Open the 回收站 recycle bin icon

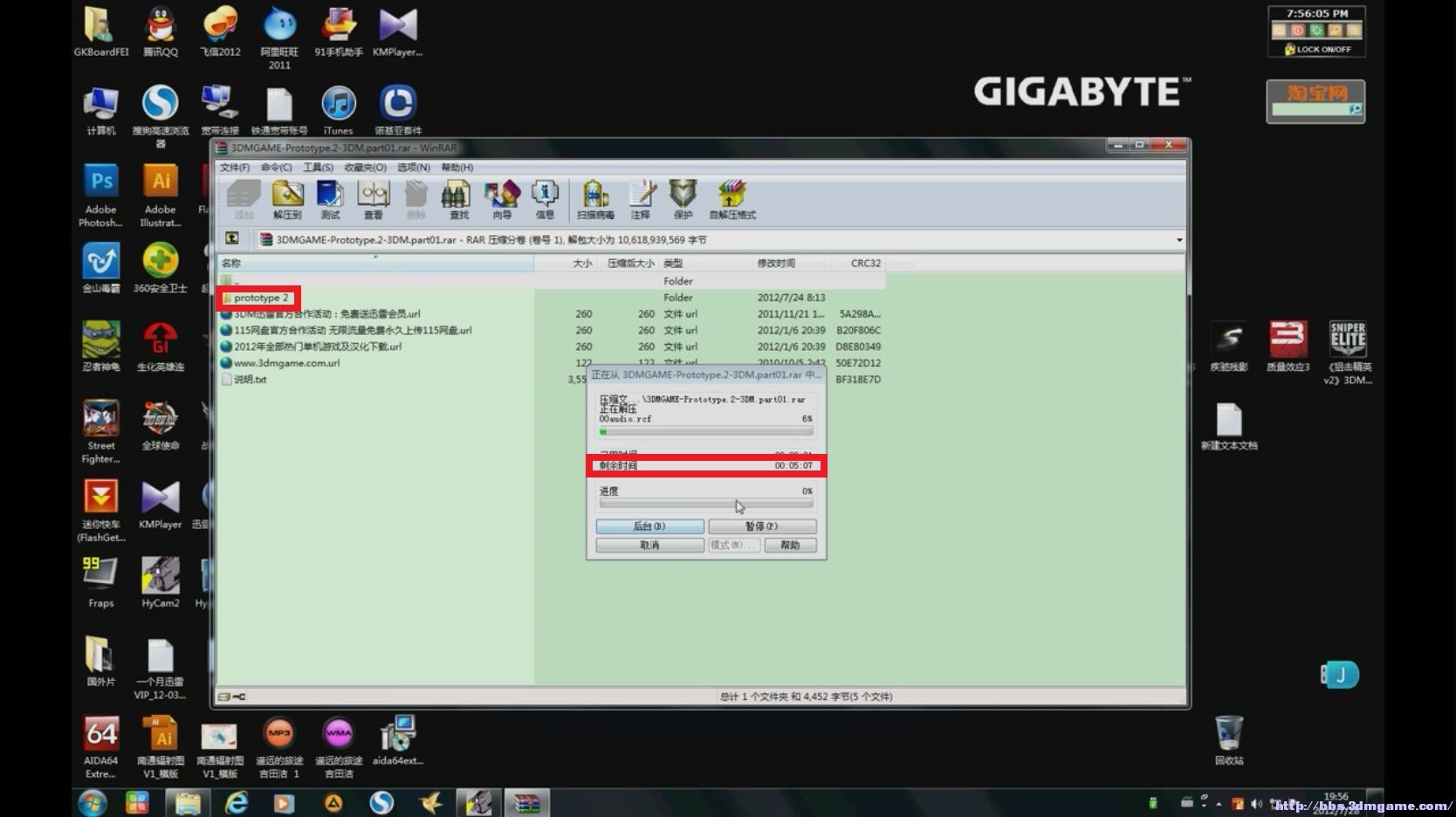pos(1229,740)
